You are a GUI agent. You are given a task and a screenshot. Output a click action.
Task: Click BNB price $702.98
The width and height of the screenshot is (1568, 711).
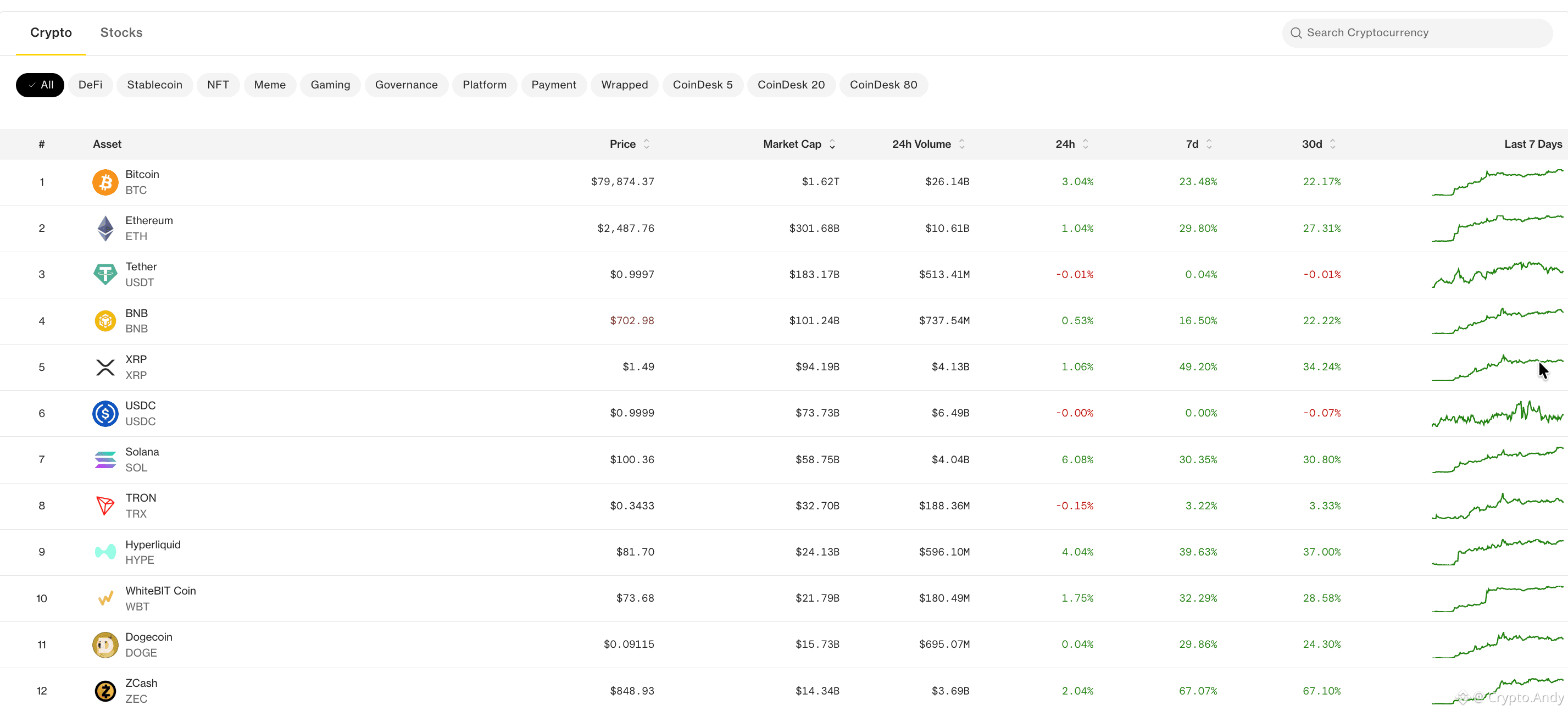coord(632,321)
